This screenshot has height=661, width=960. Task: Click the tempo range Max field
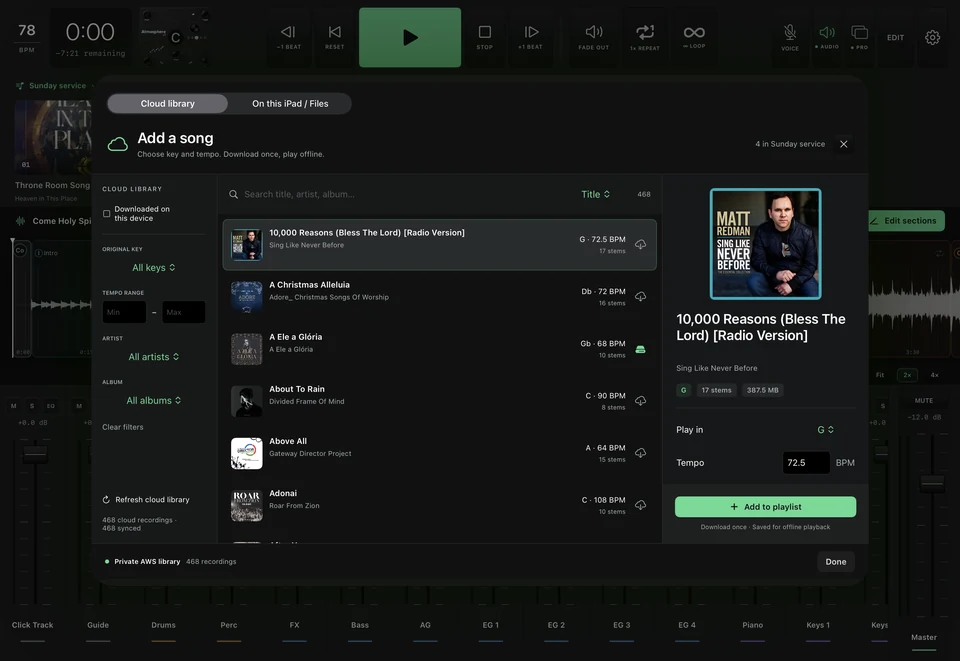click(184, 312)
